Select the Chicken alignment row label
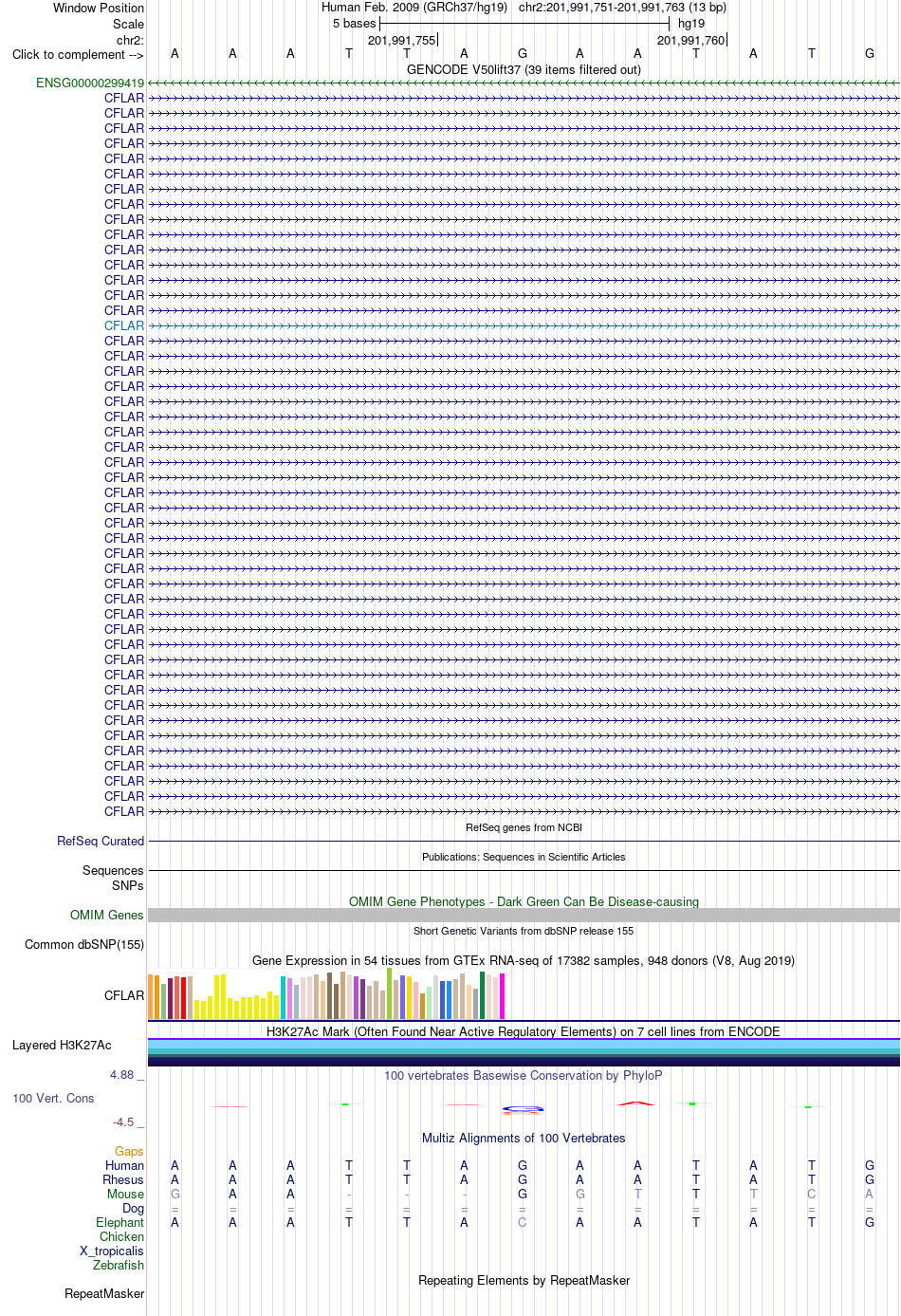The height and width of the screenshot is (1316, 901). click(121, 1236)
